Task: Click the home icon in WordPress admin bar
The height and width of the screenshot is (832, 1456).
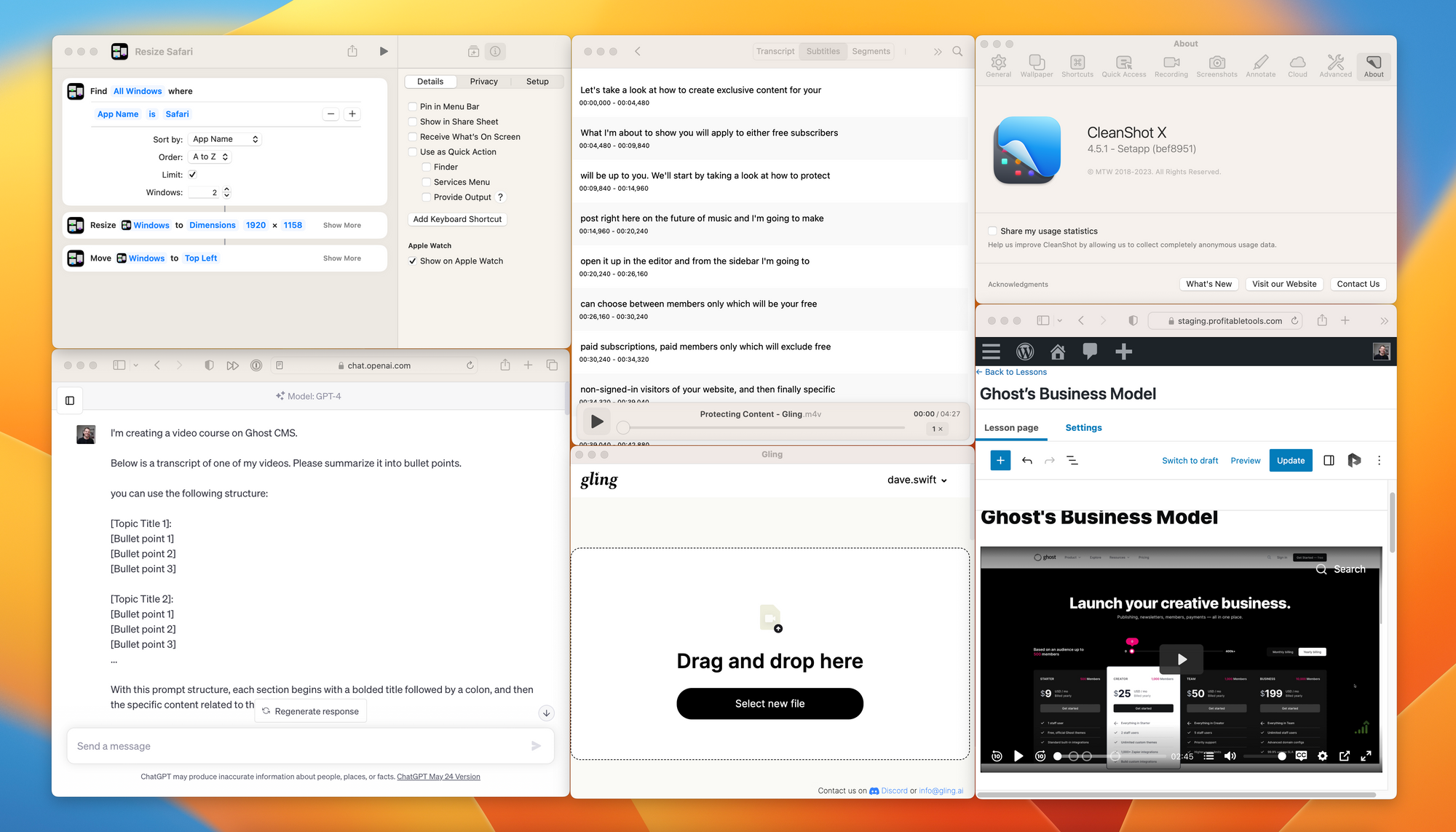Action: coord(1058,352)
